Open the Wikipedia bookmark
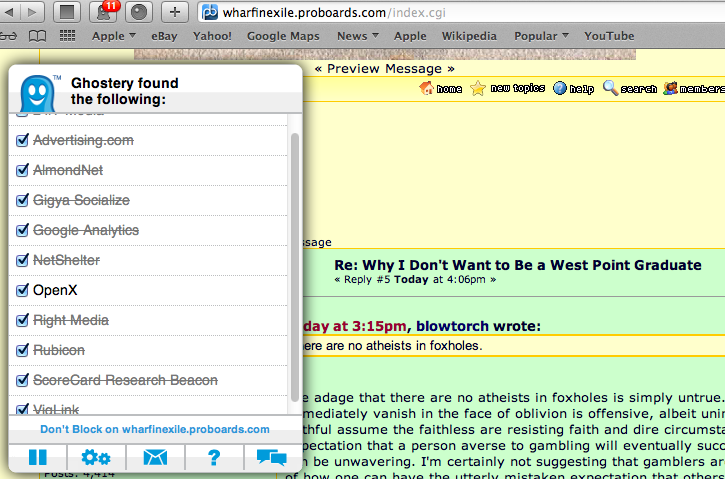 tap(469, 36)
